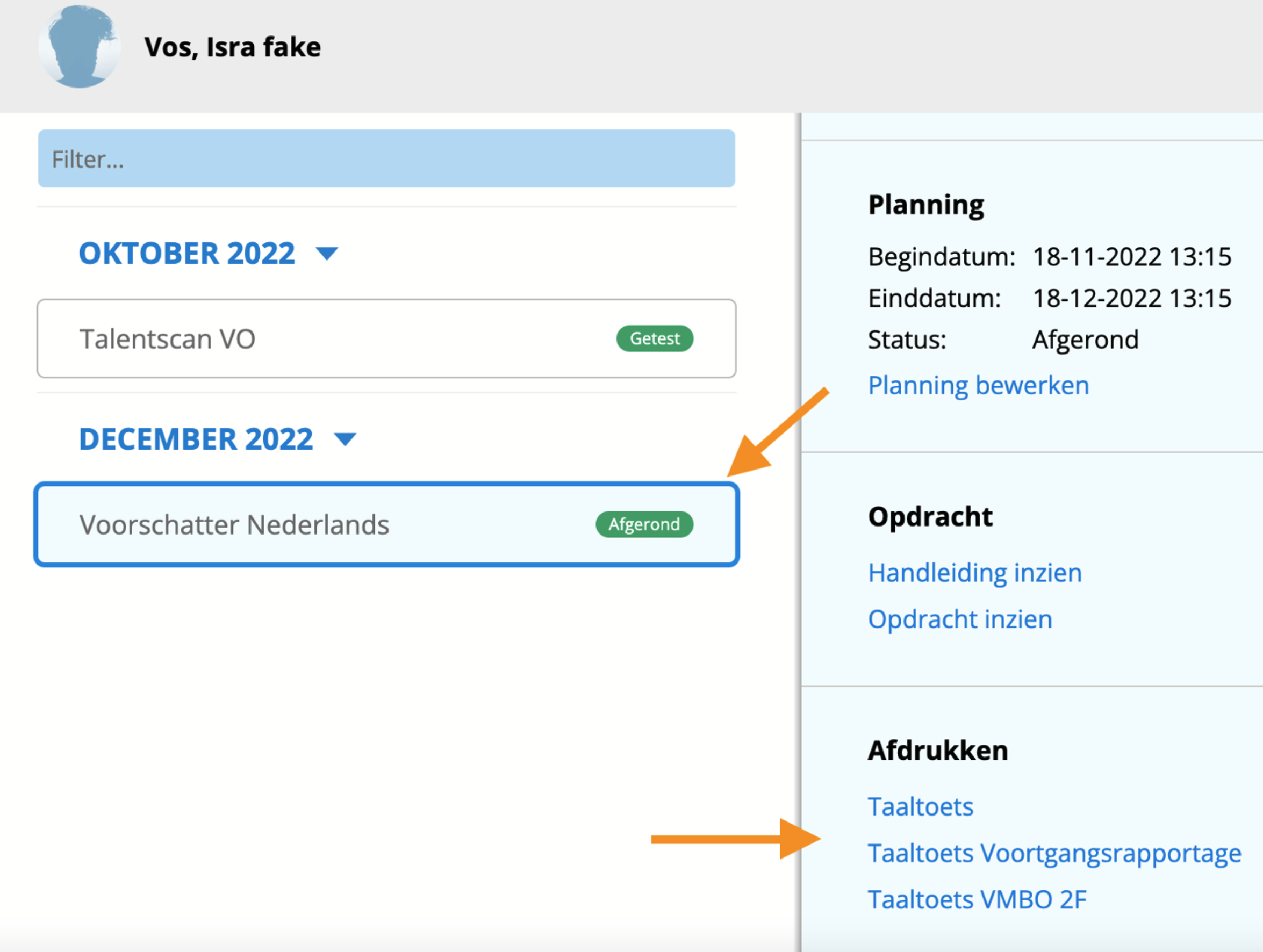Viewport: 1263px width, 952px height.
Task: Select the Talentscan VO item title
Action: (x=167, y=339)
